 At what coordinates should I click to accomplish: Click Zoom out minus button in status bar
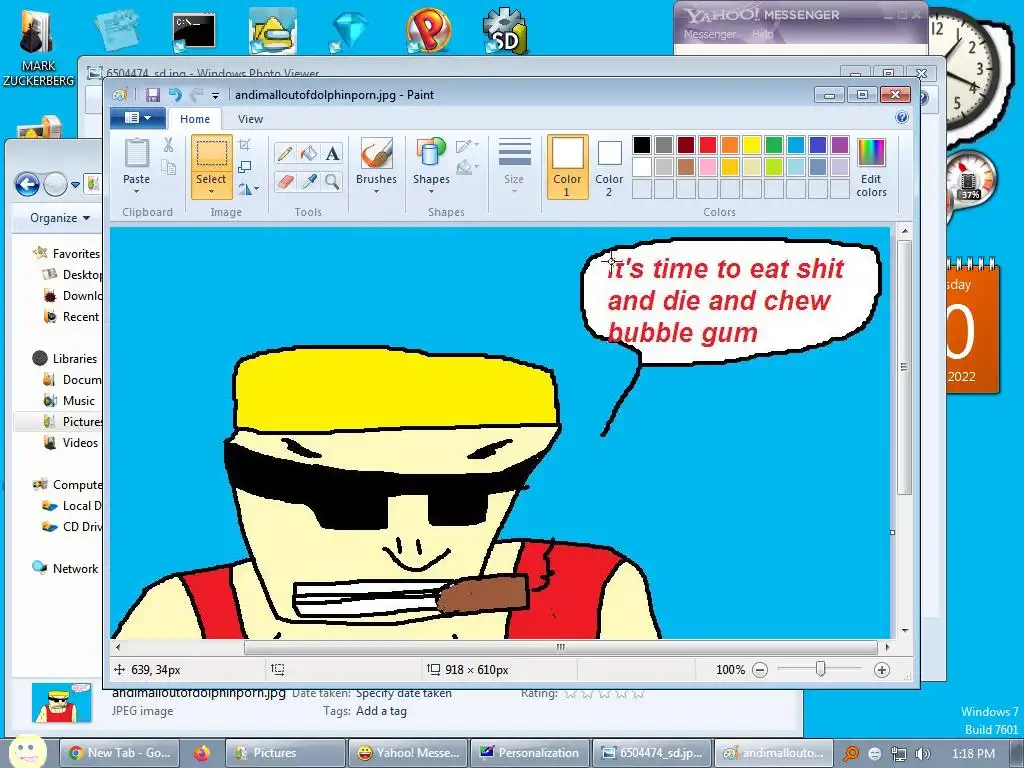(760, 669)
